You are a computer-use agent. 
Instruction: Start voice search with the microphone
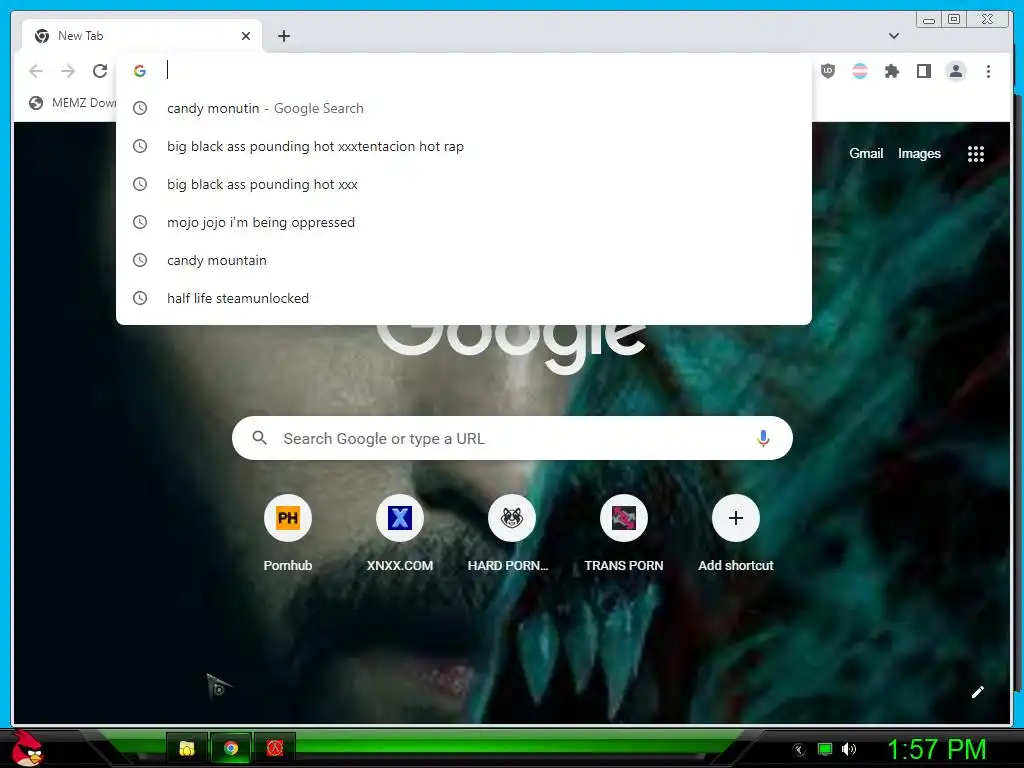(763, 438)
